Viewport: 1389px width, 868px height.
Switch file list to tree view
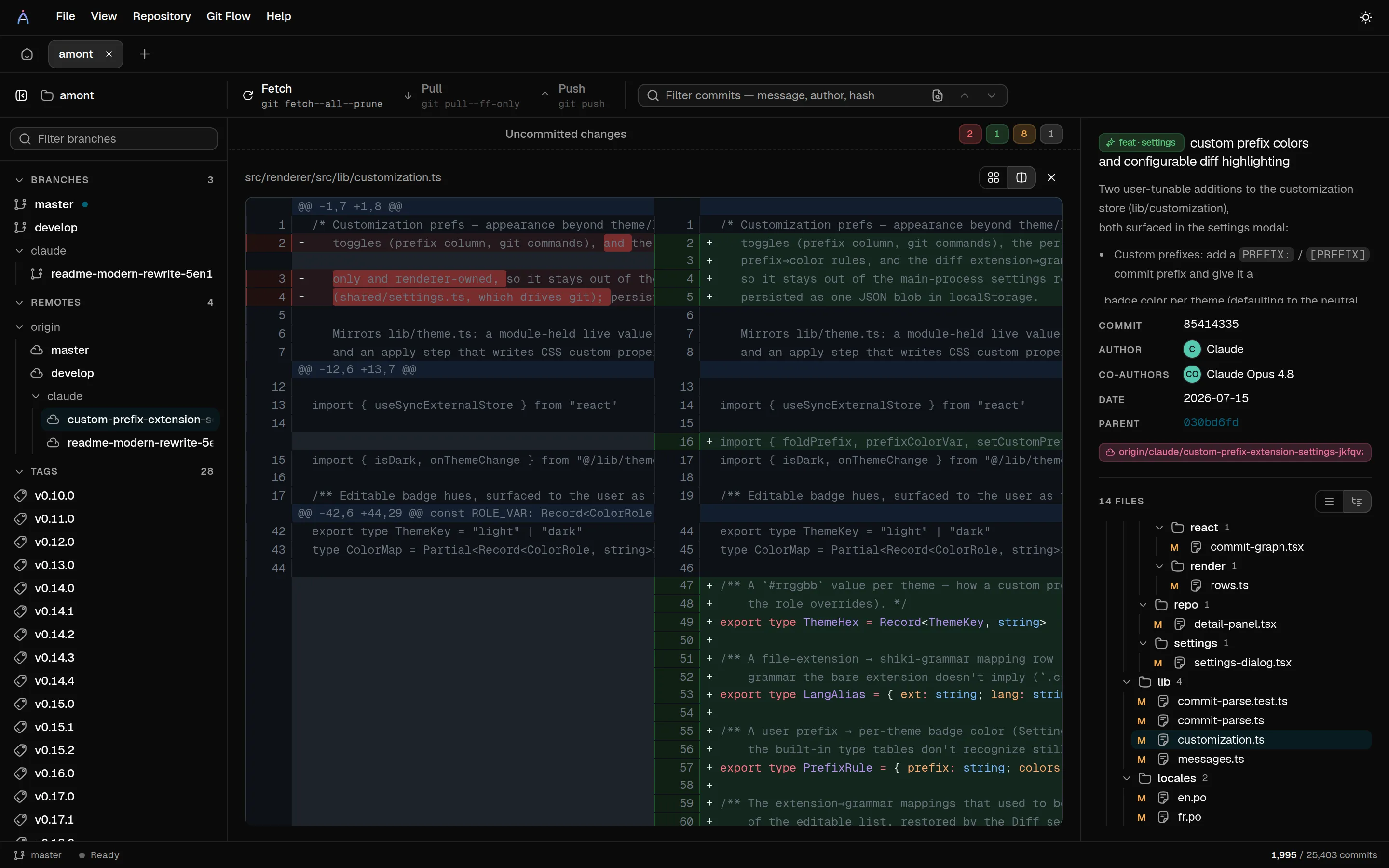(x=1357, y=501)
